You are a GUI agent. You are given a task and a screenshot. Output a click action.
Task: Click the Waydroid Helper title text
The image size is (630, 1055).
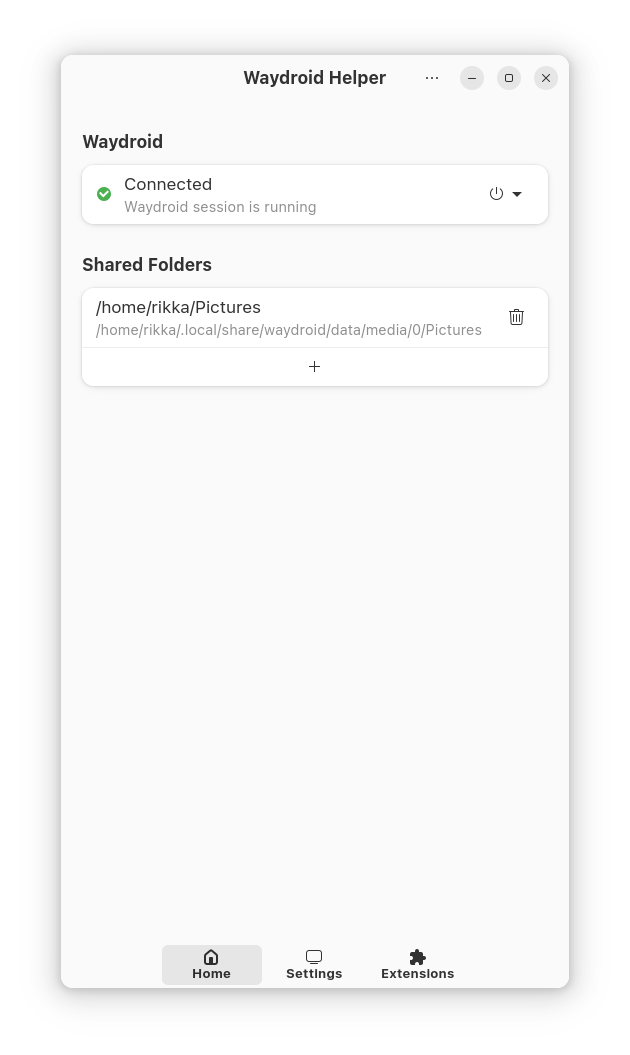coord(314,78)
